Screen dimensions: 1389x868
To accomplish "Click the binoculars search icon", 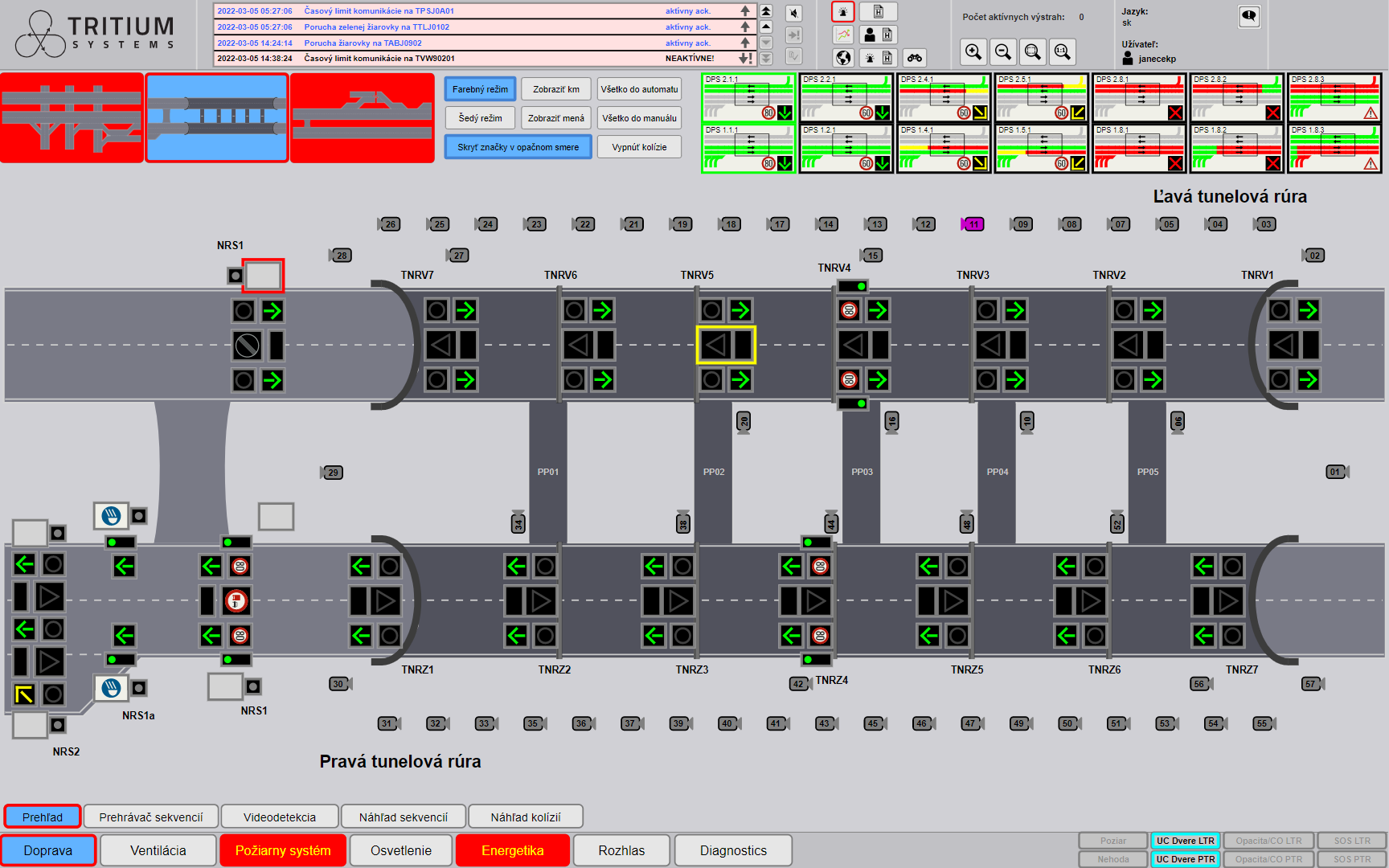I will 915,57.
